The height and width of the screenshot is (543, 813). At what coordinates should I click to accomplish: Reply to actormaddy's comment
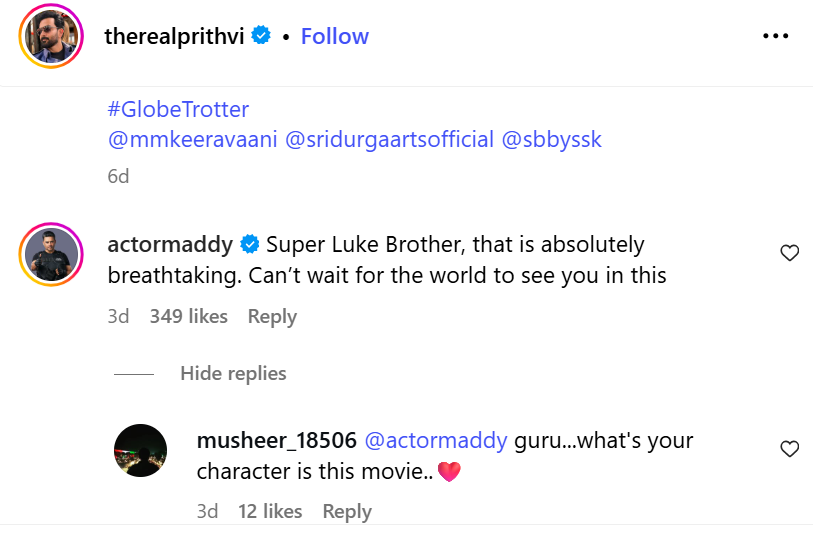coord(272,316)
